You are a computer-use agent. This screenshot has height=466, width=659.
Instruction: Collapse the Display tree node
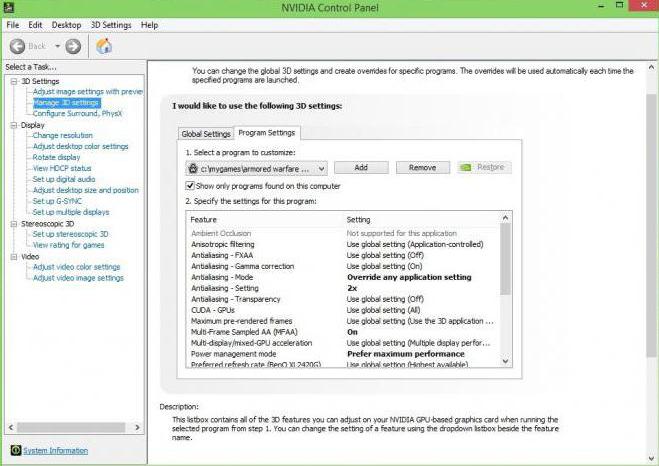click(14, 125)
